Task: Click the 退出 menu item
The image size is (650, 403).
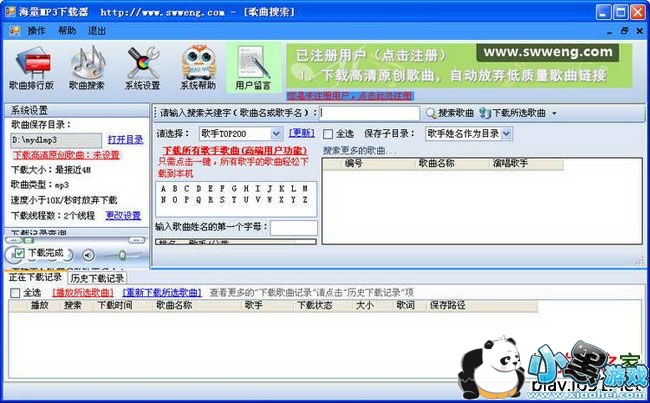Action: pos(97,31)
